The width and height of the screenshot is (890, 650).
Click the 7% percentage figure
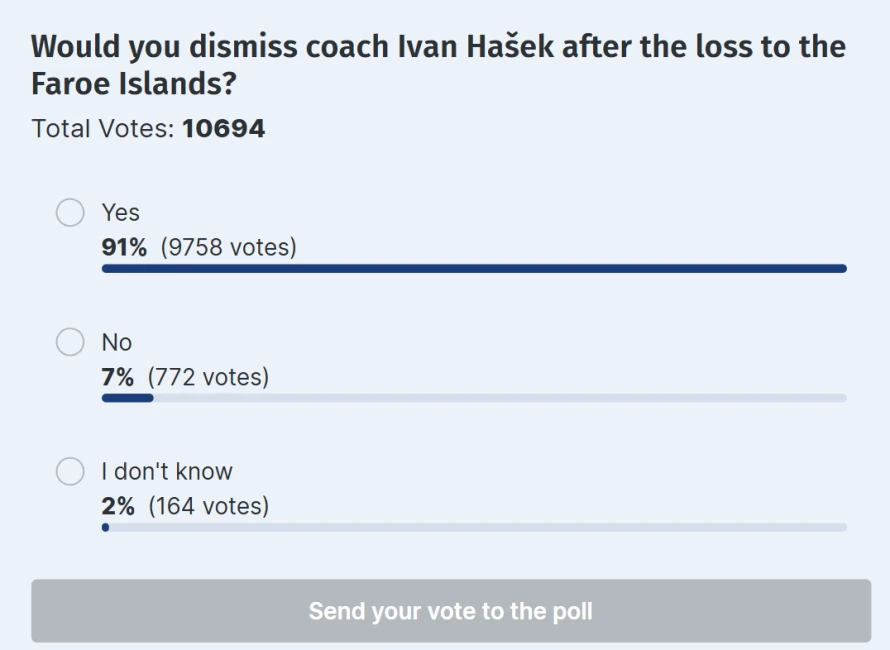(x=118, y=377)
